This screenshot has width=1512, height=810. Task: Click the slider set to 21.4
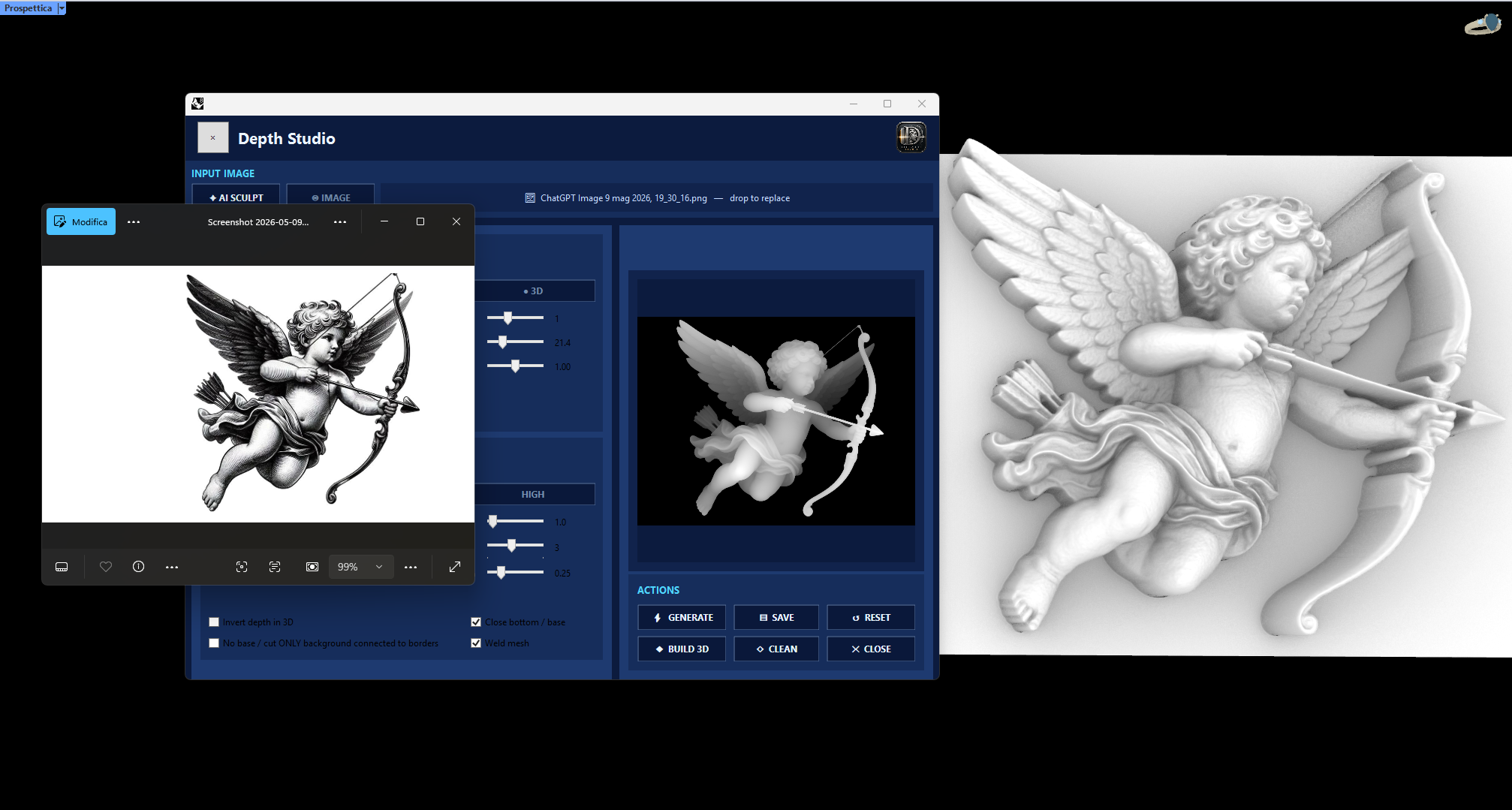(x=515, y=342)
